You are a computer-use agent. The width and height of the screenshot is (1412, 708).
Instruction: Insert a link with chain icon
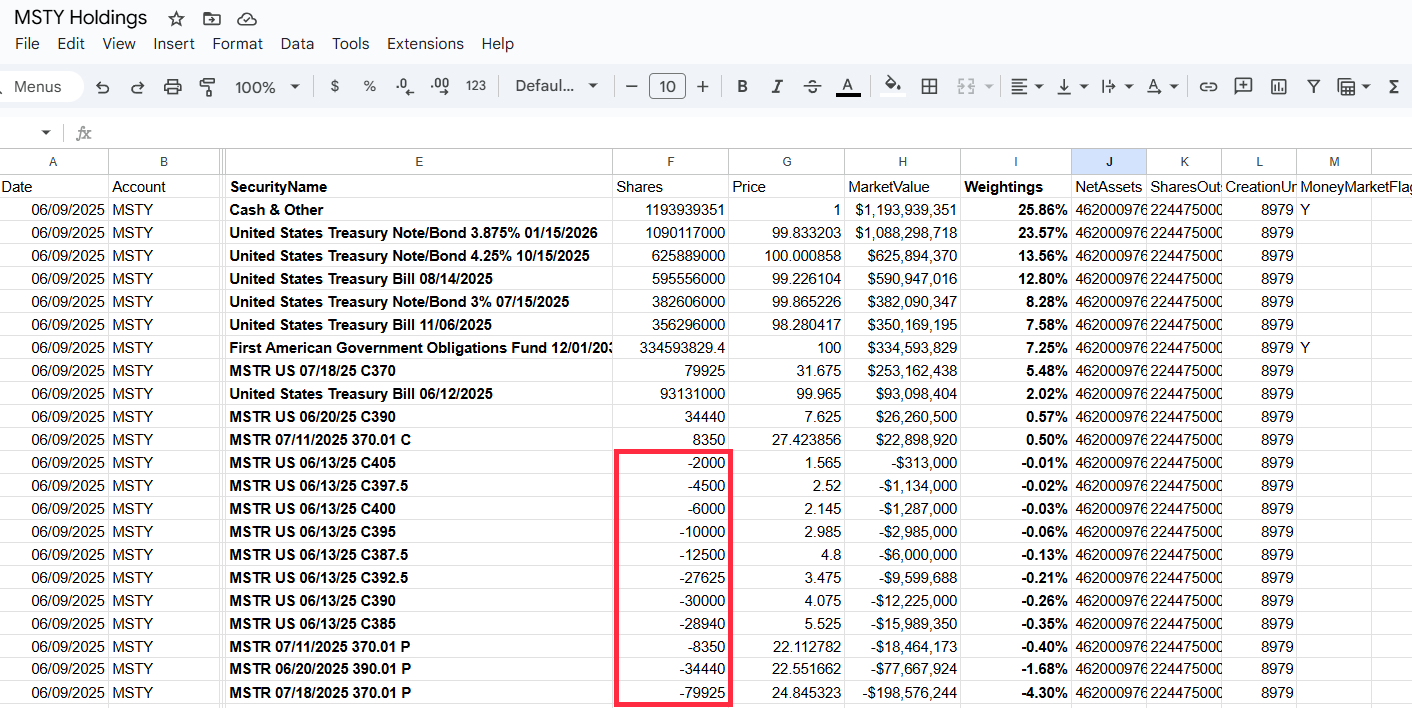(1208, 87)
